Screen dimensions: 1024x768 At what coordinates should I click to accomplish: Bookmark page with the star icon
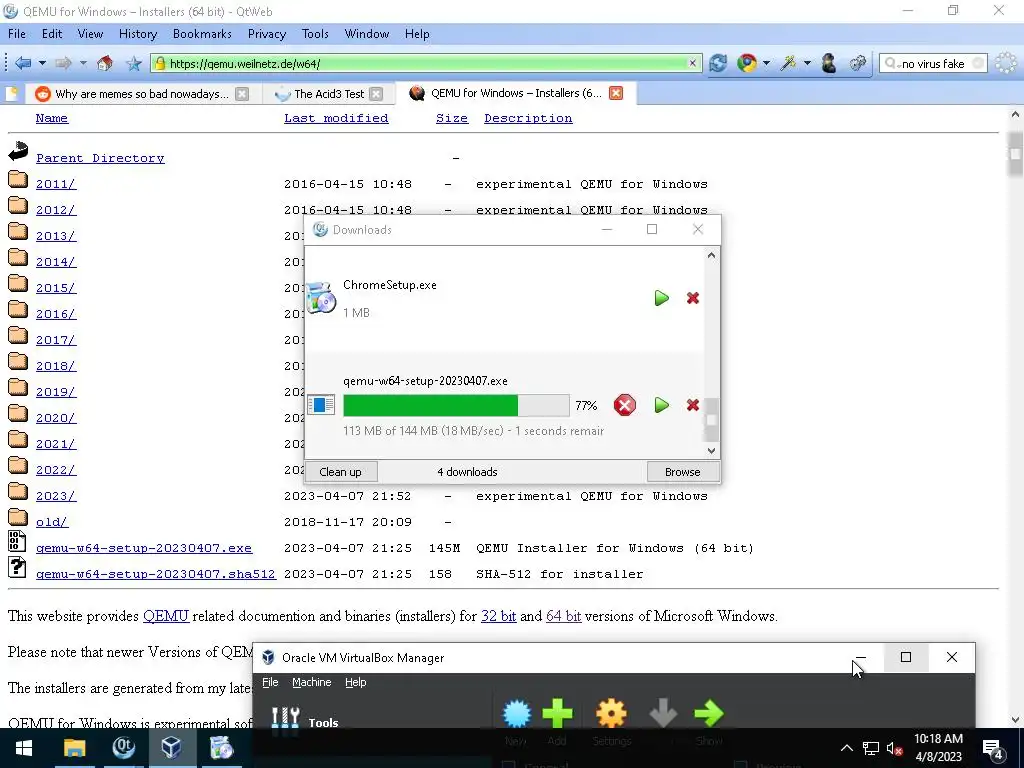(x=134, y=63)
